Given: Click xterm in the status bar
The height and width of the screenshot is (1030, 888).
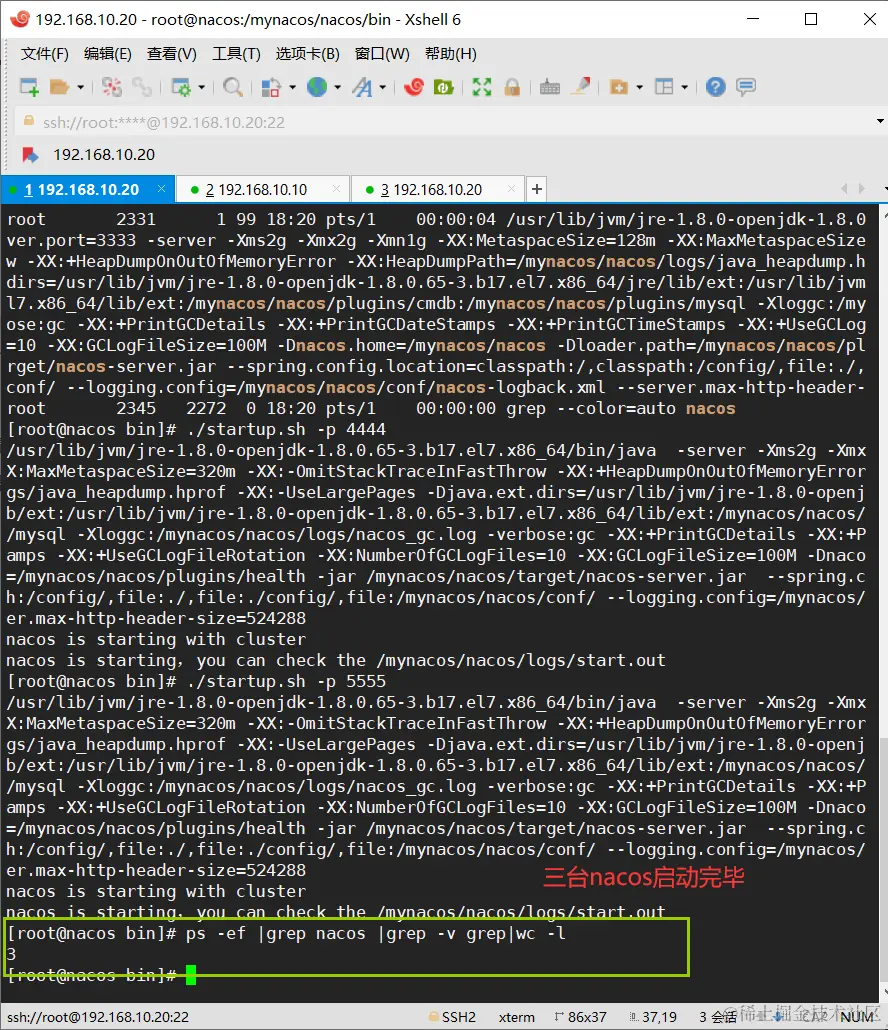Looking at the screenshot, I should tap(516, 1017).
